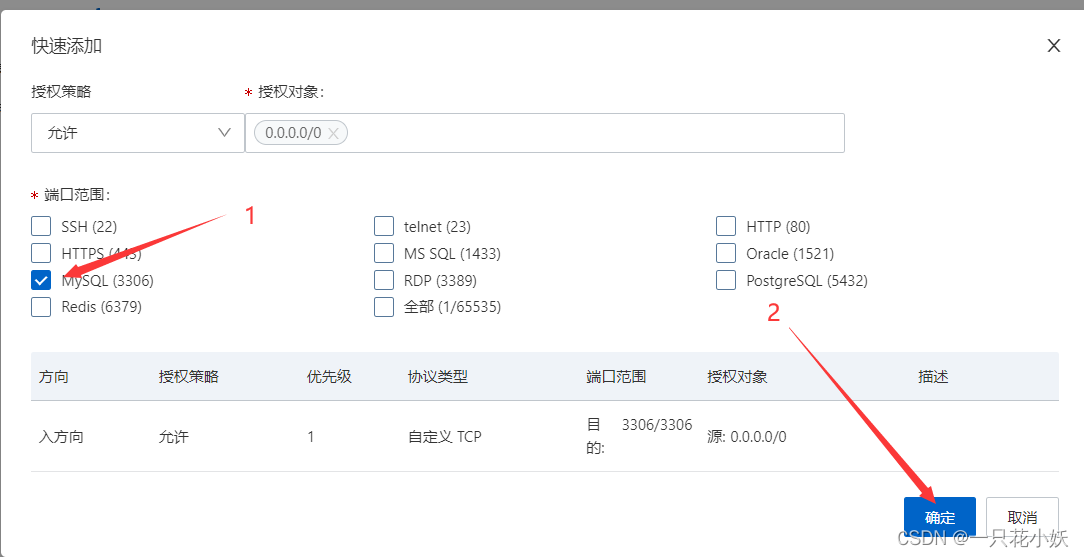Click the 端口范围 column header
This screenshot has width=1084, height=557.
click(616, 377)
